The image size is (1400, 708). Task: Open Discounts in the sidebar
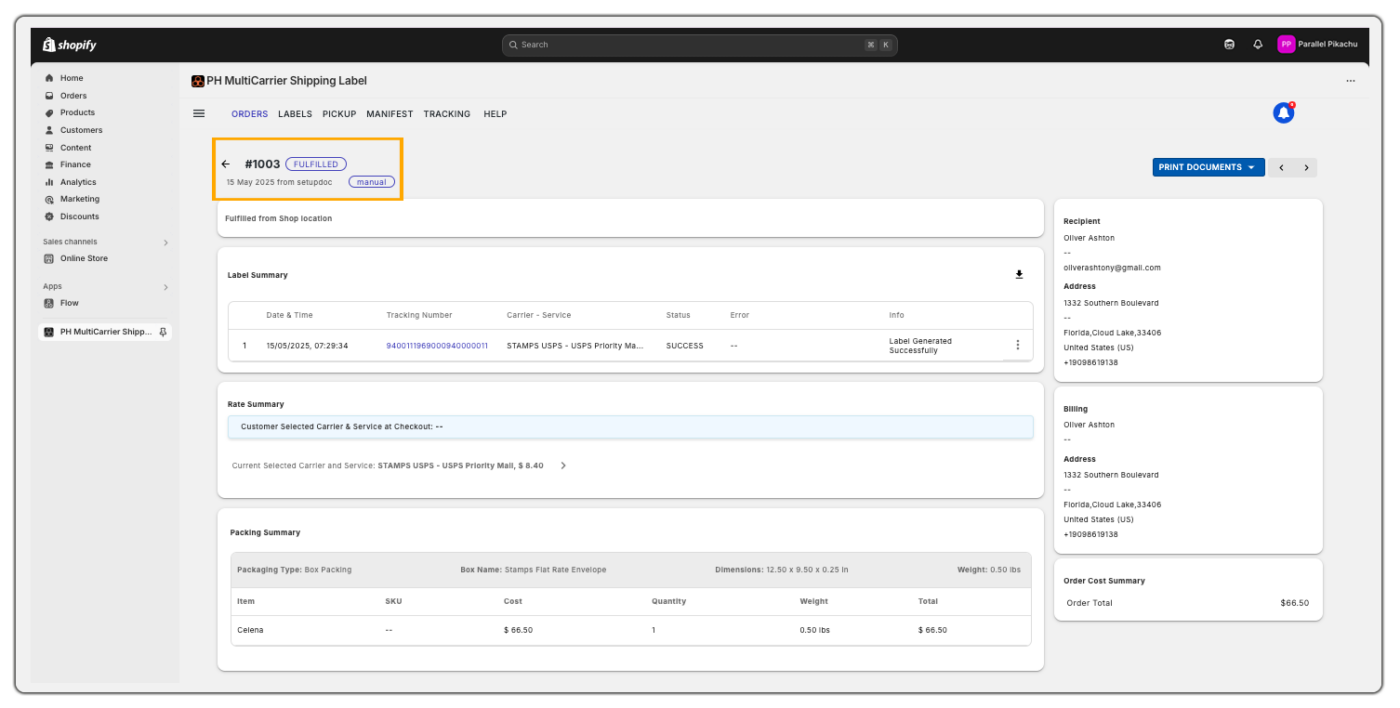[x=79, y=217]
